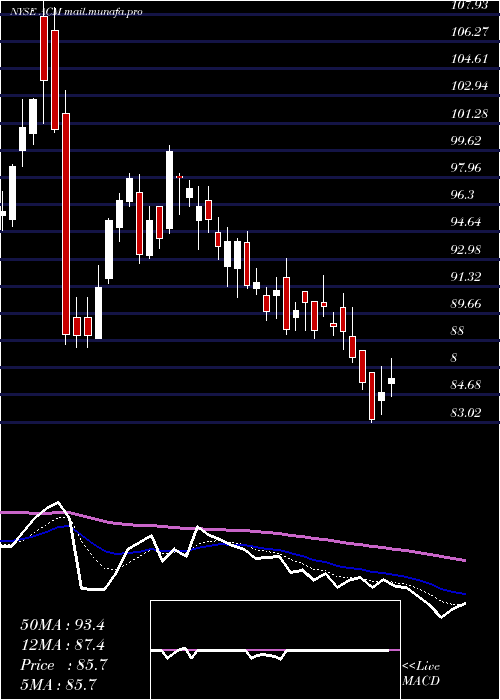
Task: Click the 97.96 price axis label
Action: coord(467,168)
